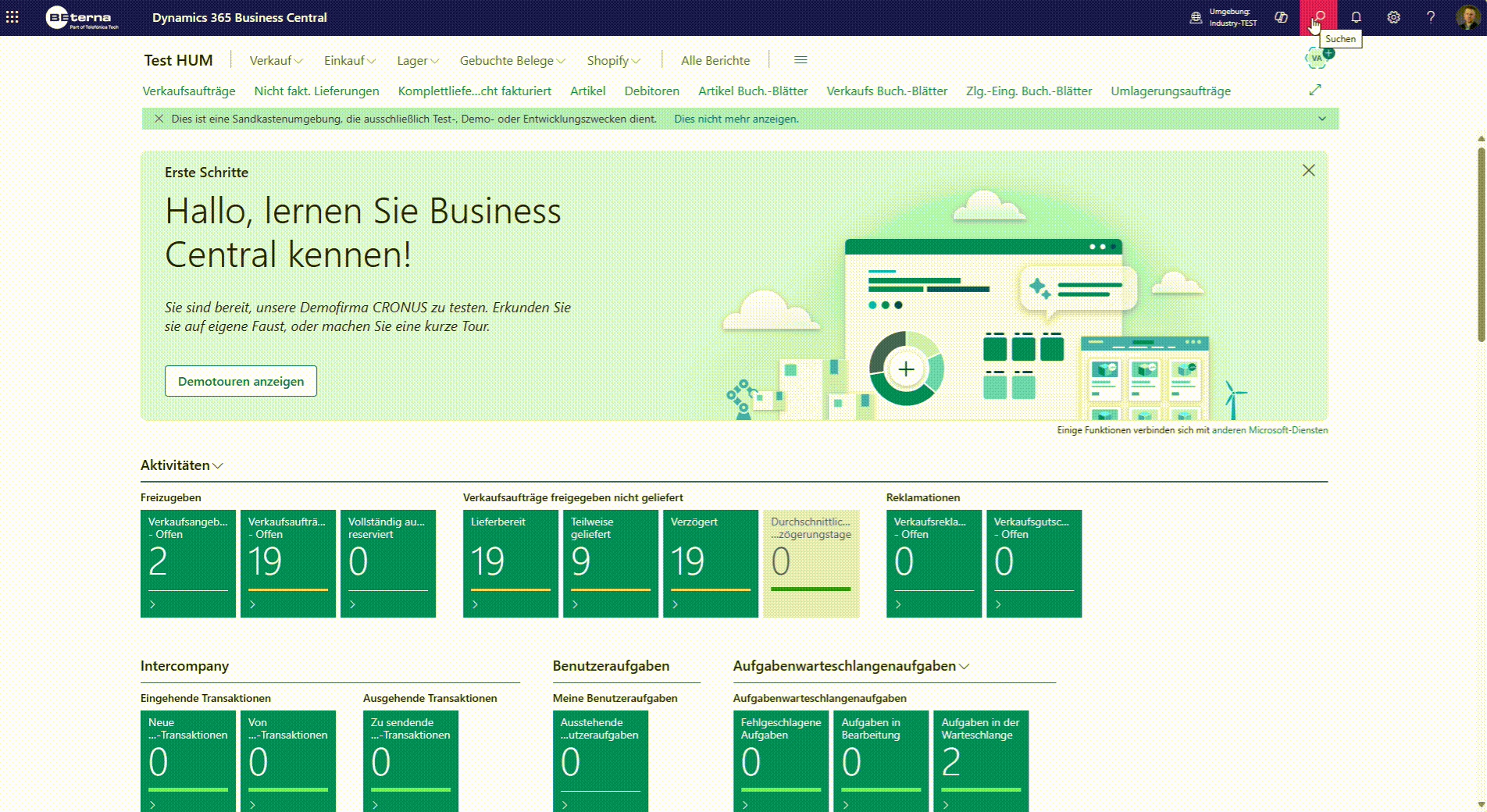
Task: Open the Verzögert tile showing 19
Action: pos(711,564)
